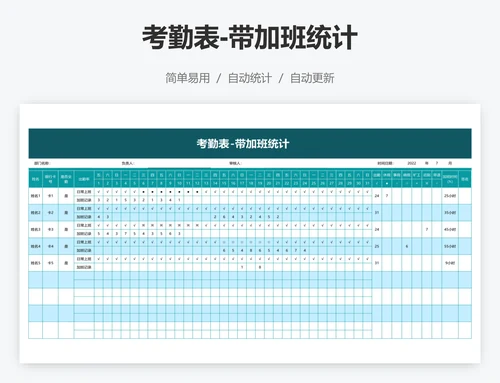Click the 卡1 bank card cell
The width and height of the screenshot is (500, 383).
[x=50, y=196]
